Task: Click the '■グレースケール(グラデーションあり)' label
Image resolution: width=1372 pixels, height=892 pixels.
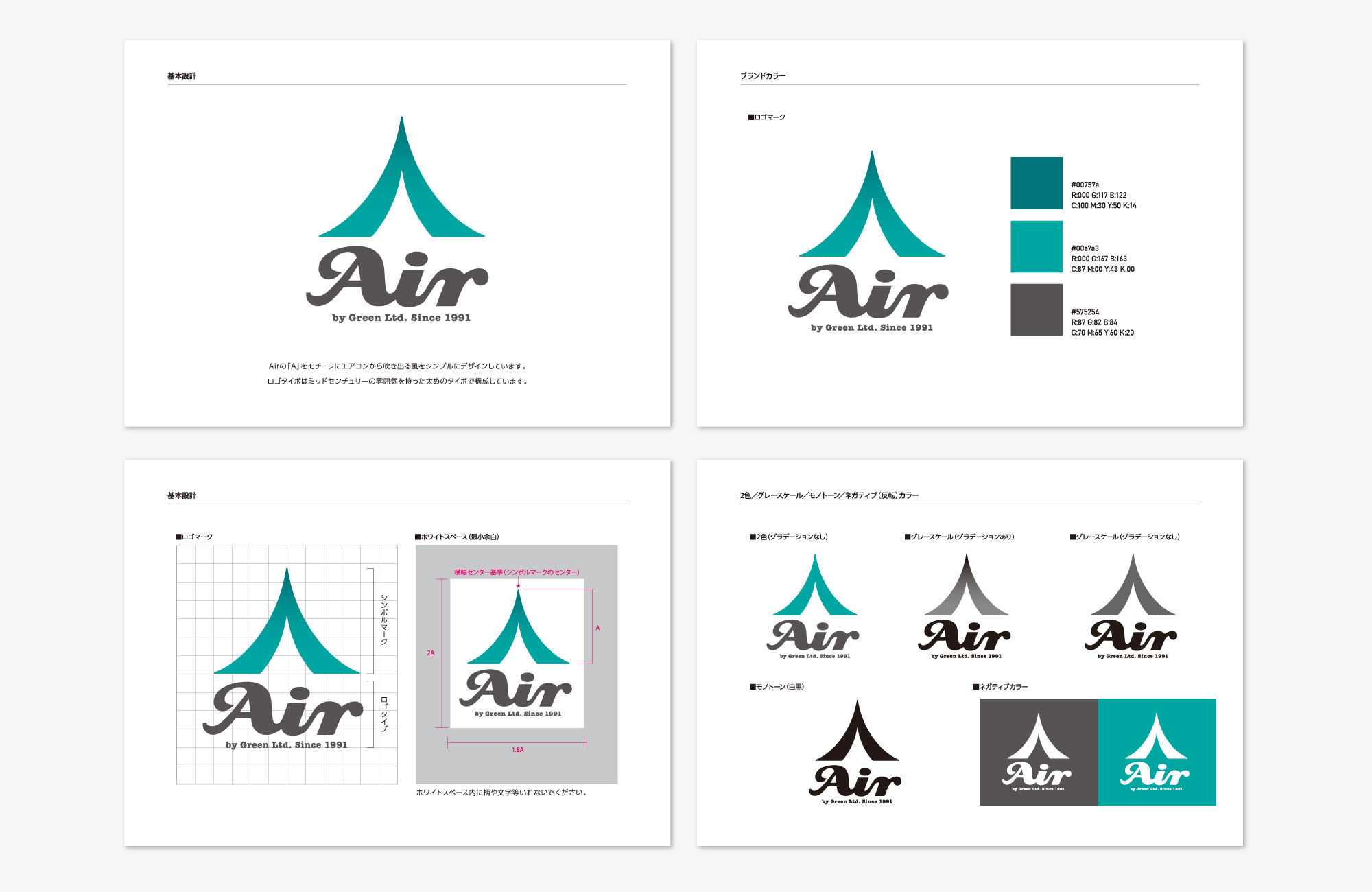Action: point(959,537)
